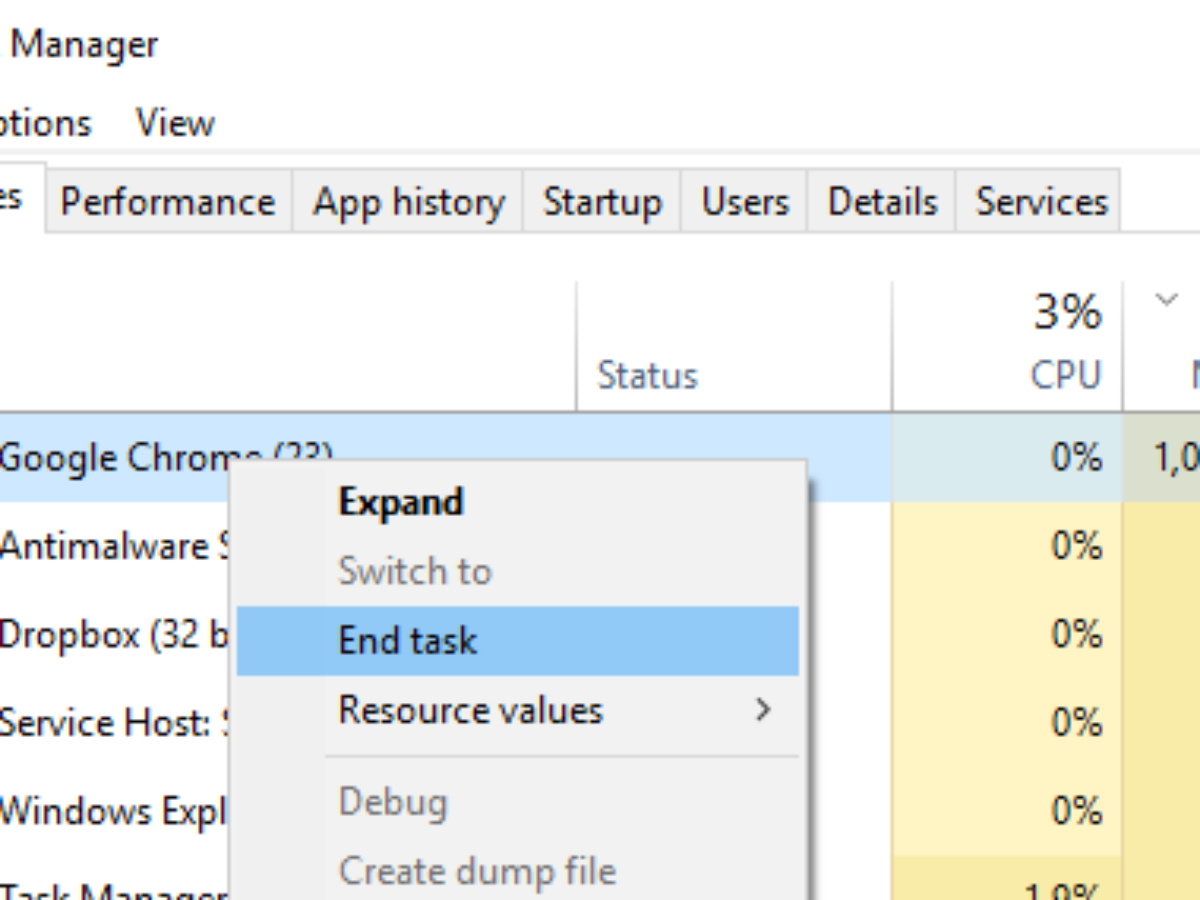Open the Resource values submenu
Viewport: 1200px width, 900px height.
pyautogui.click(x=518, y=711)
